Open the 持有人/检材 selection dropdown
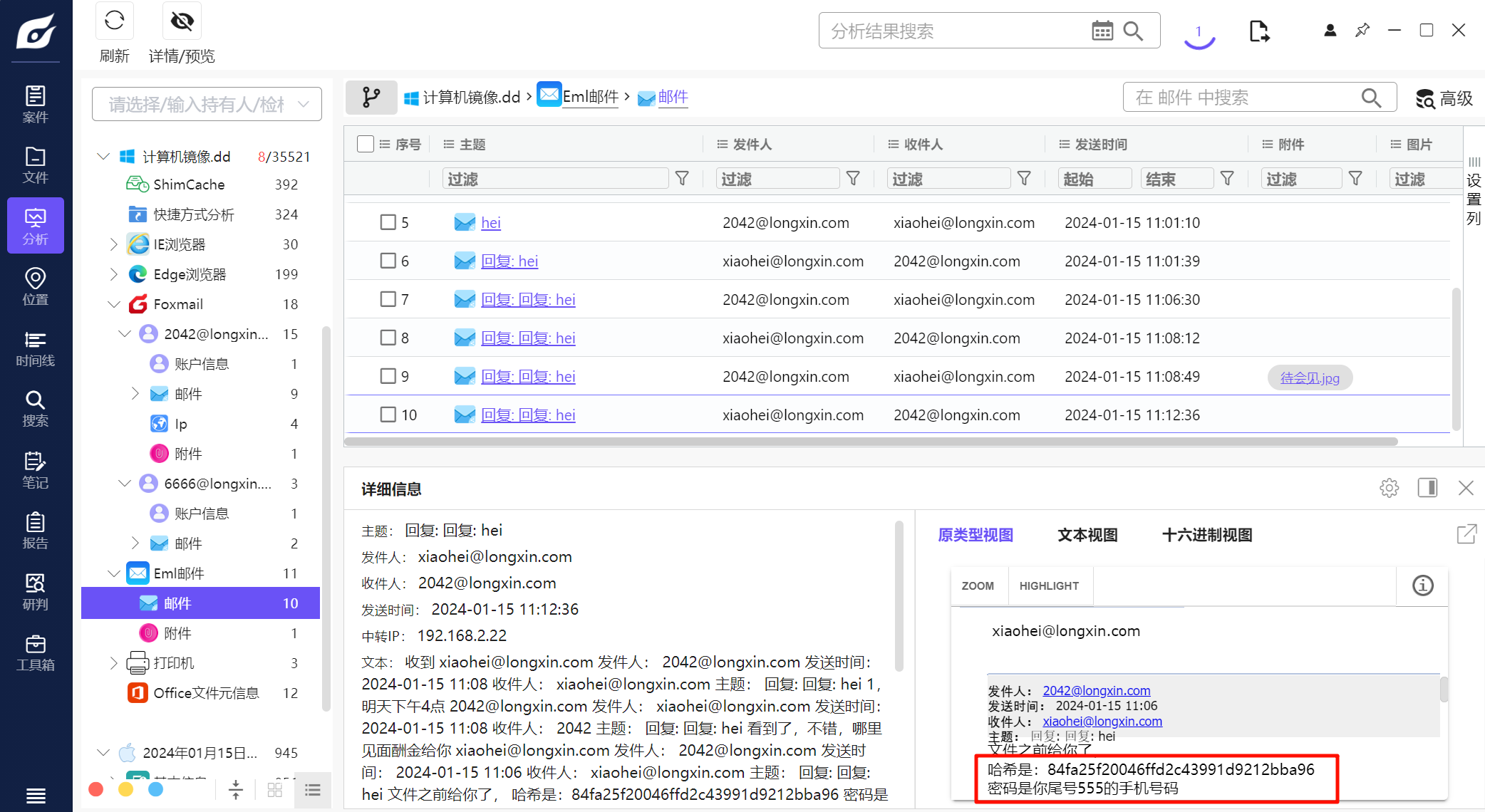The image size is (1485, 812). click(207, 105)
